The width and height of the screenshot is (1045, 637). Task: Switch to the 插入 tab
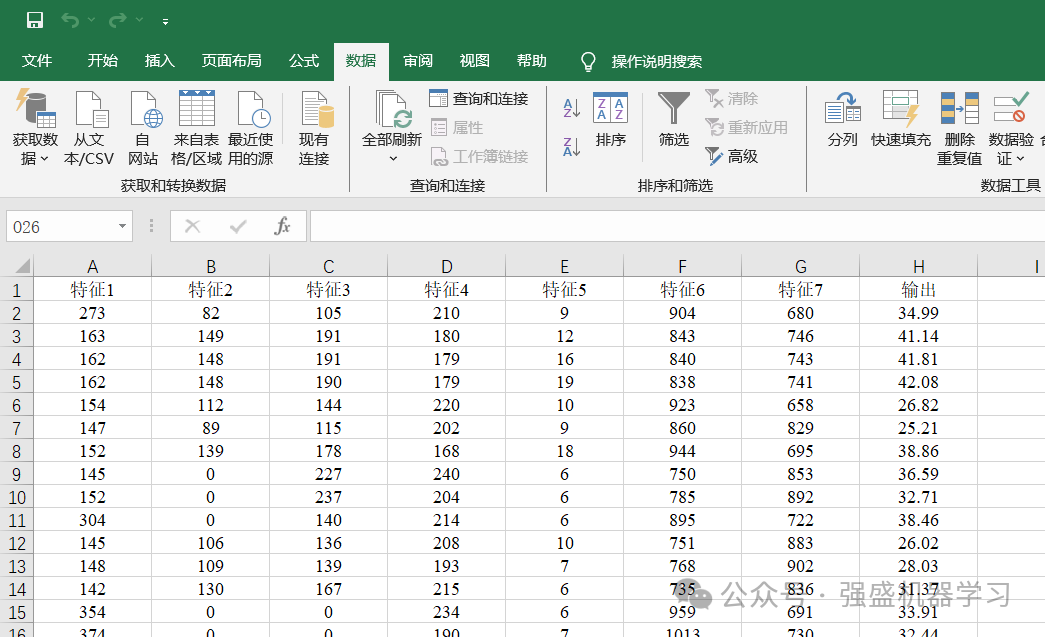point(160,61)
